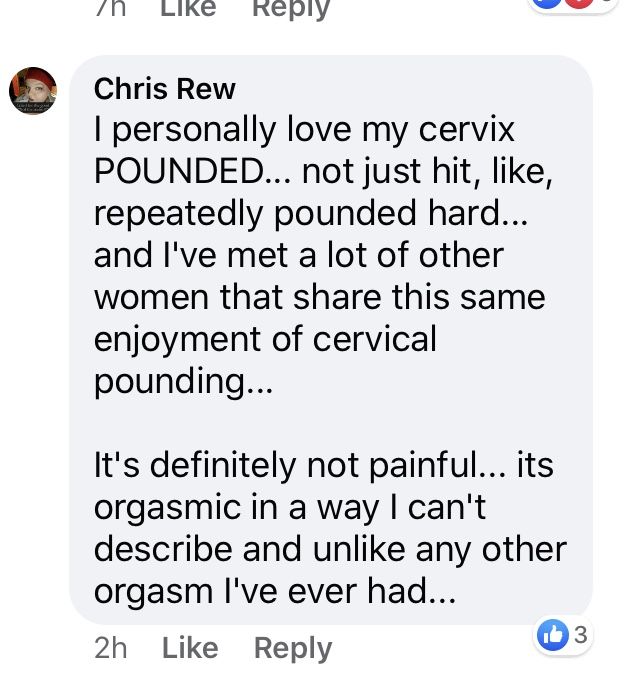Click the red love reaction icon above

578,3
